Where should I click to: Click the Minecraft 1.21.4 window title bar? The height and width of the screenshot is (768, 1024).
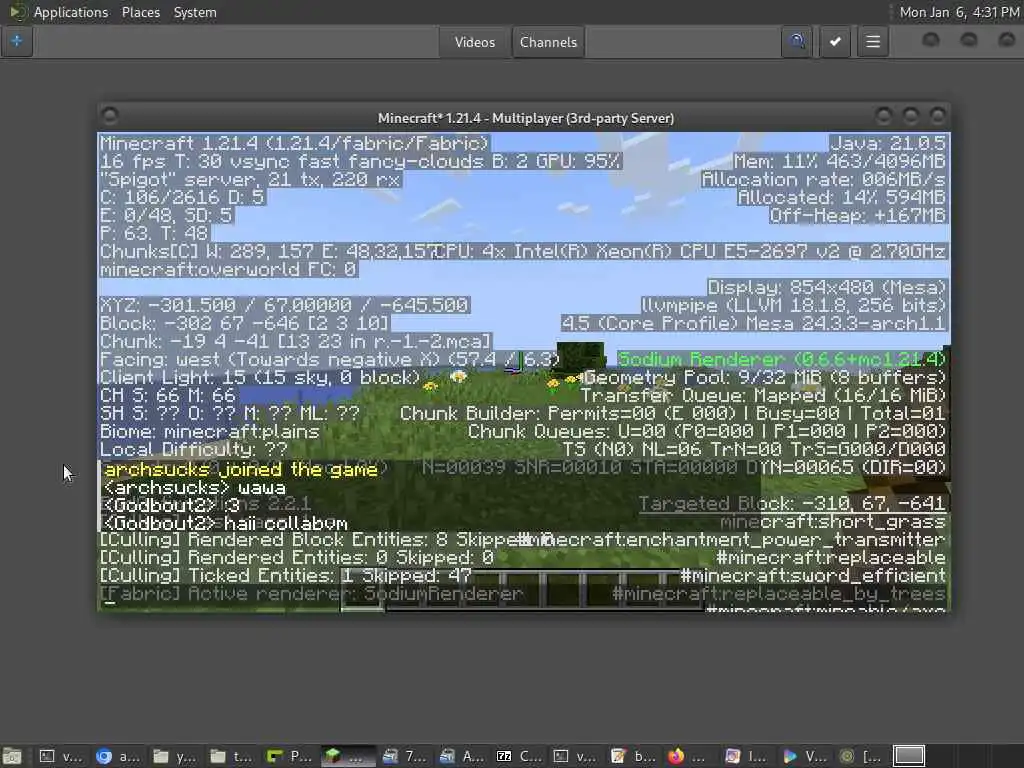(526, 118)
